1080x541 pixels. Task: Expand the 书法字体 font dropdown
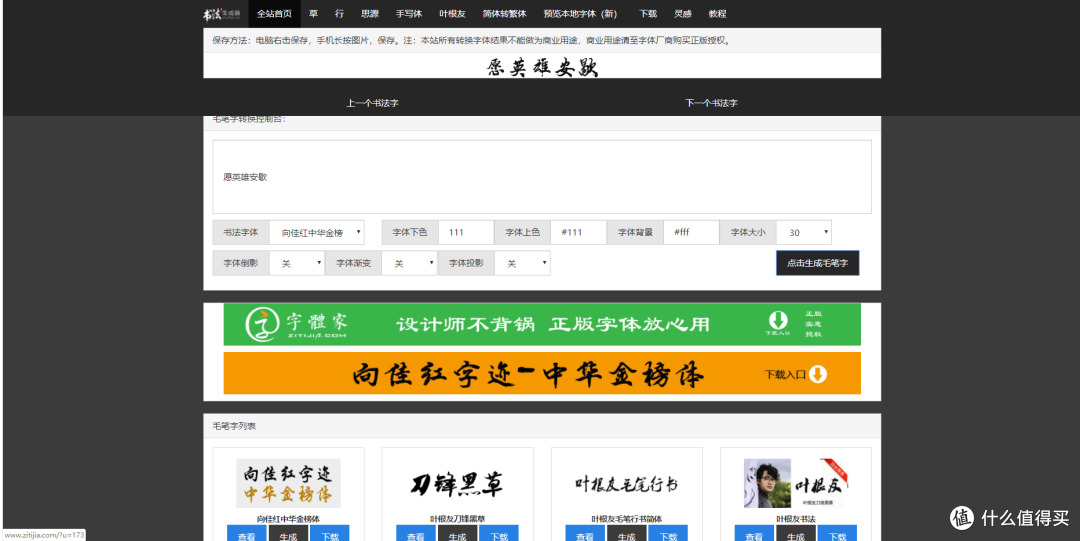click(317, 233)
